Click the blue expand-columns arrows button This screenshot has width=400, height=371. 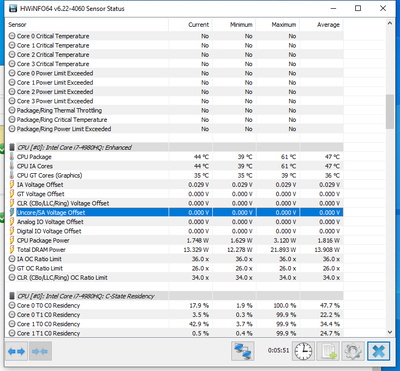[x=17, y=351]
